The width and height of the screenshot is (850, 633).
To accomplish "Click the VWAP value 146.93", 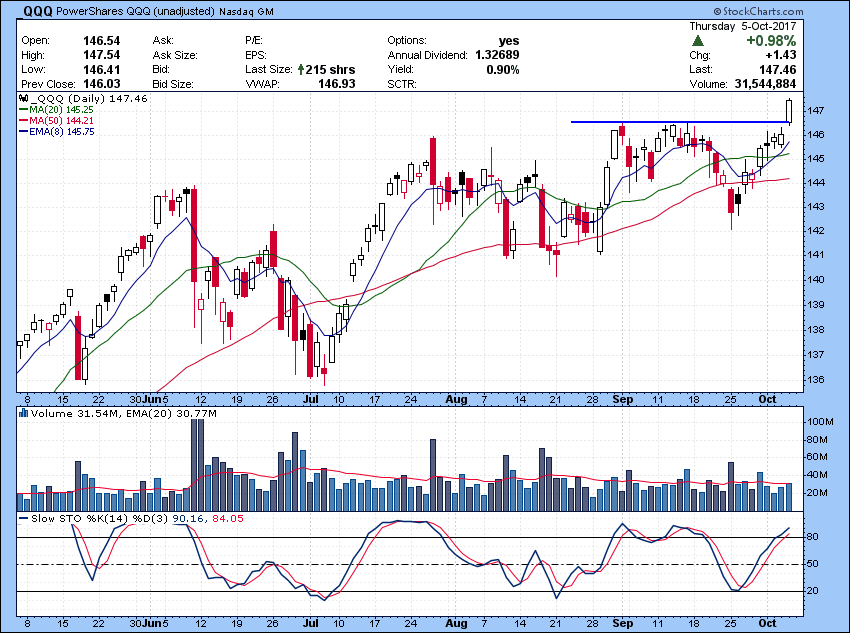I will click(337, 84).
